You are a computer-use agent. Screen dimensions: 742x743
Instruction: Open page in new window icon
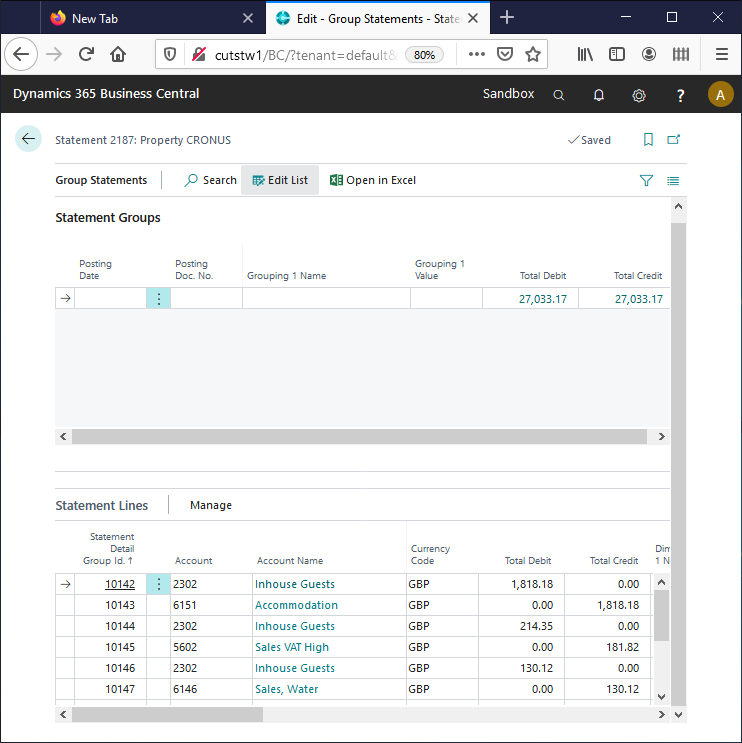(x=673, y=139)
